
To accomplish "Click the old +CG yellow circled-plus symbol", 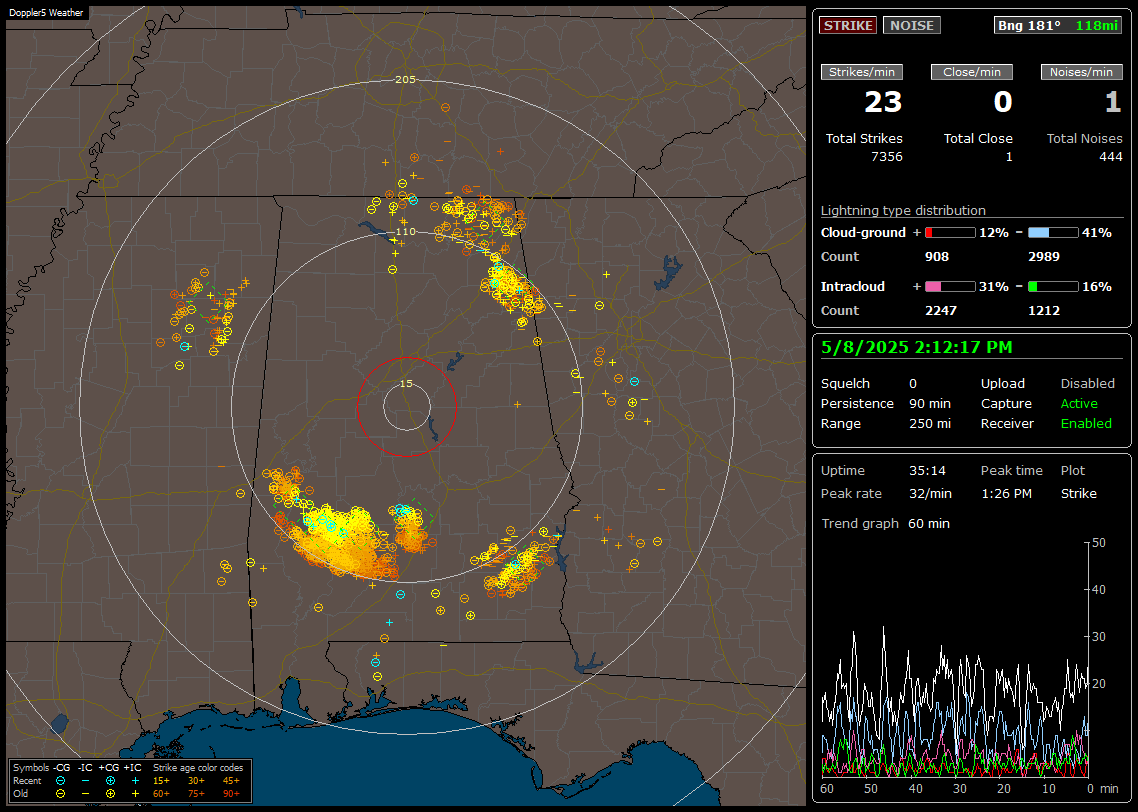I will (x=110, y=794).
